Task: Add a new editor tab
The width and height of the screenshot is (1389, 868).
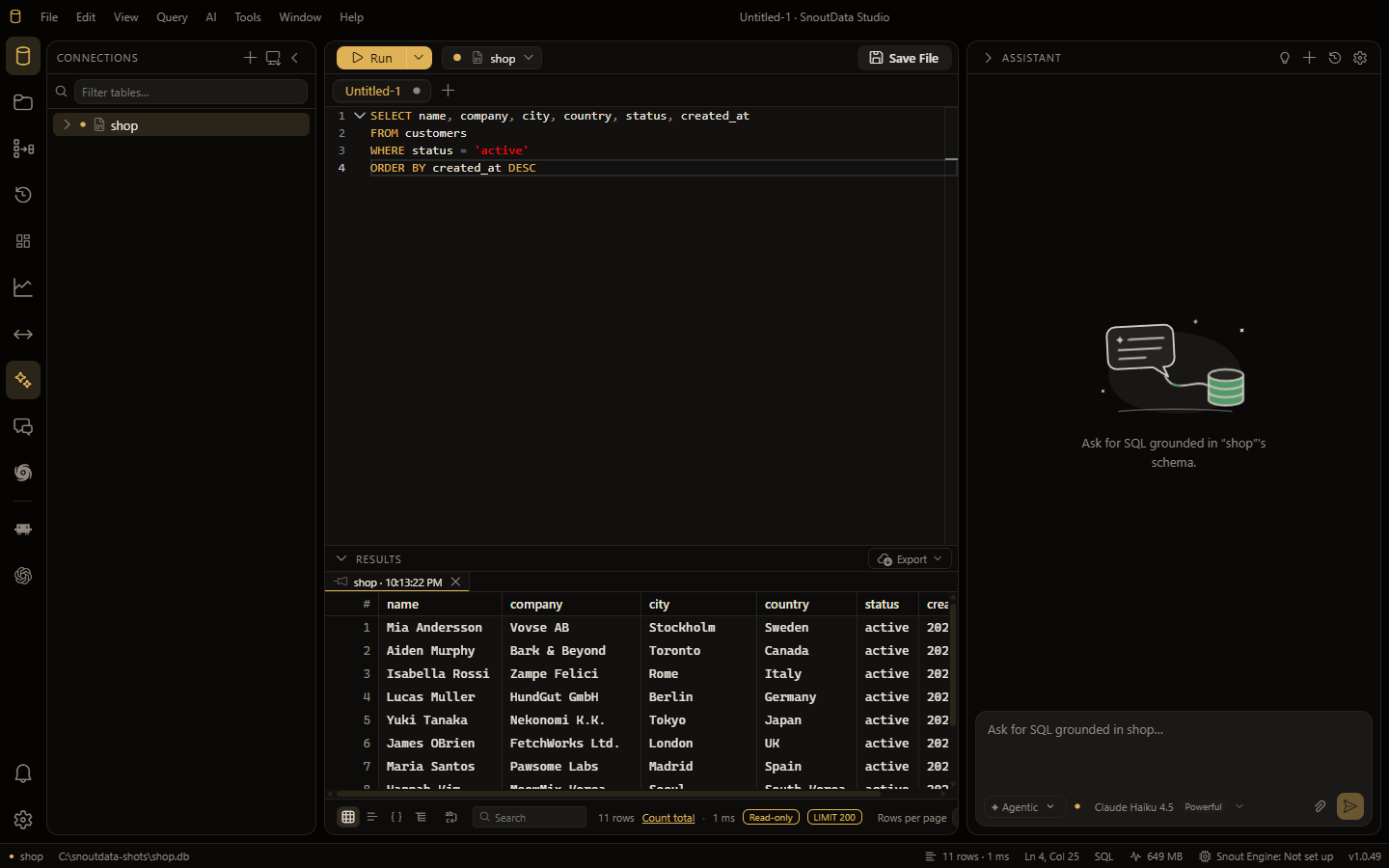Action: (x=448, y=91)
